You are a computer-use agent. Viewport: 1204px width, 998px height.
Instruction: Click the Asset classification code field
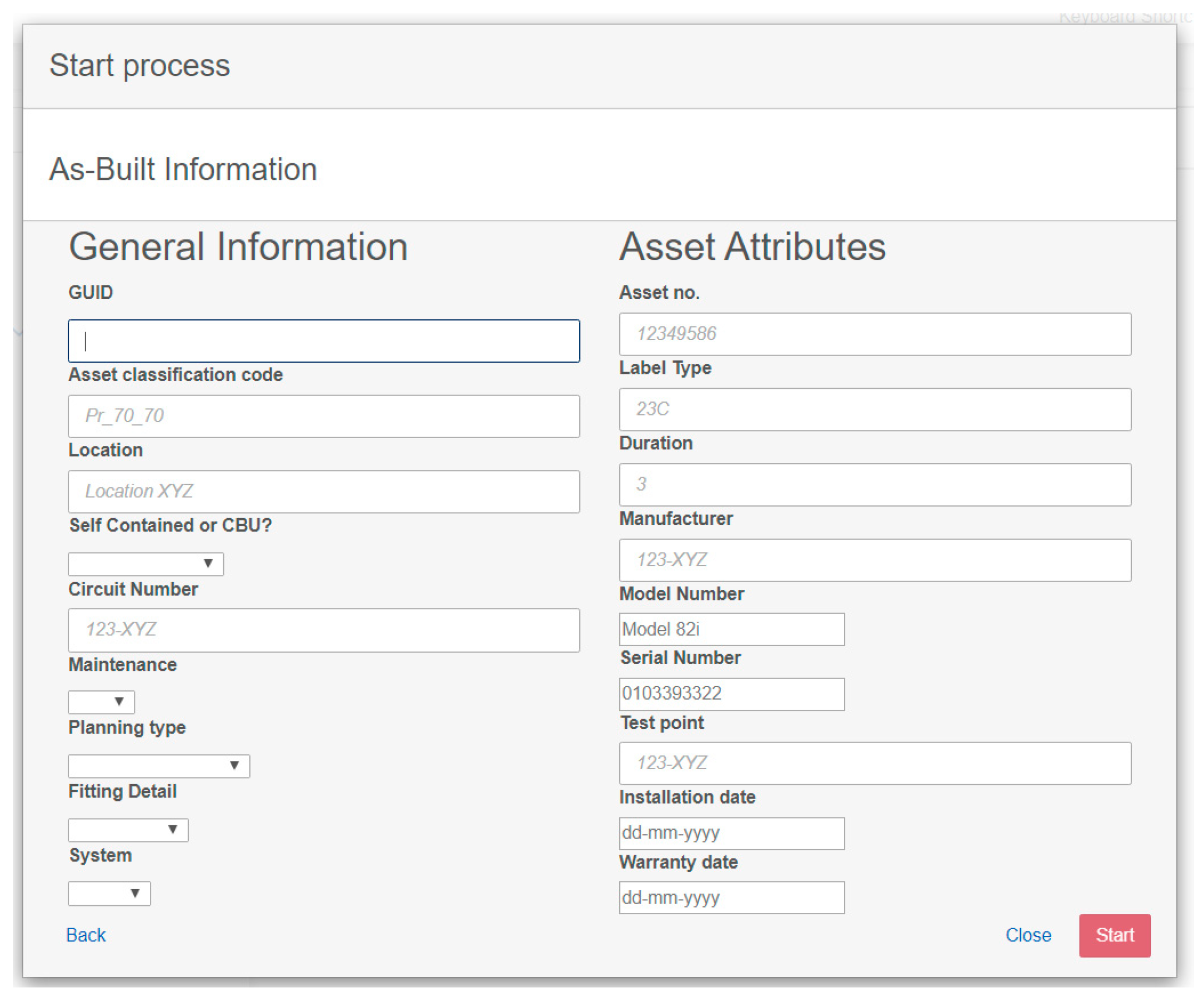coord(324,416)
